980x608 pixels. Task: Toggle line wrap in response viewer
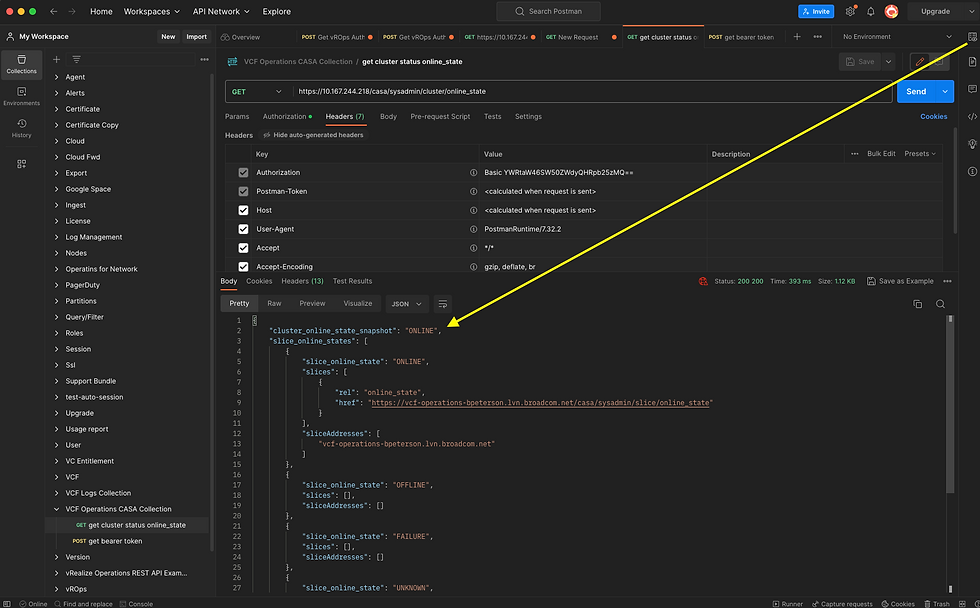pyautogui.click(x=442, y=304)
